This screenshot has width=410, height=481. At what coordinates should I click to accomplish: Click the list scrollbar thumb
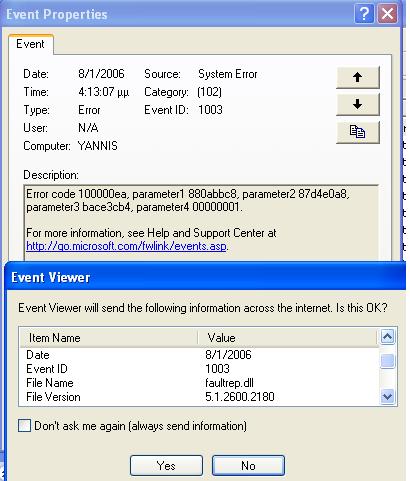tap(387, 361)
